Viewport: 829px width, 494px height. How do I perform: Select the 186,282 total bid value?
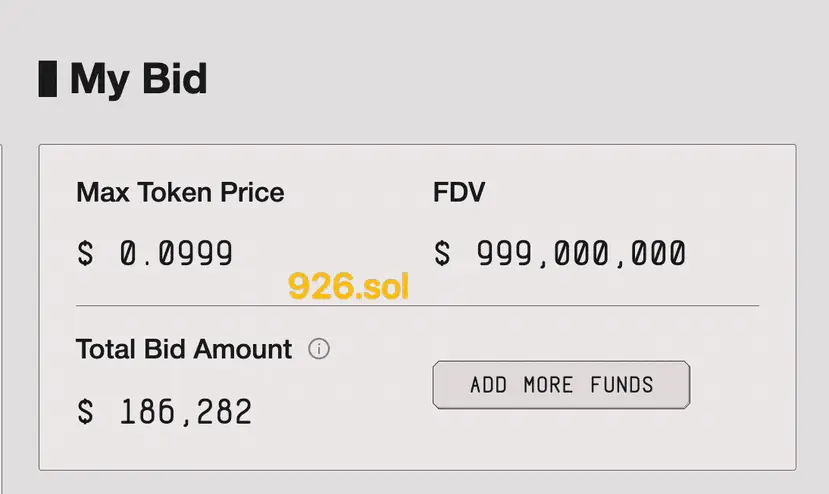[x=186, y=411]
